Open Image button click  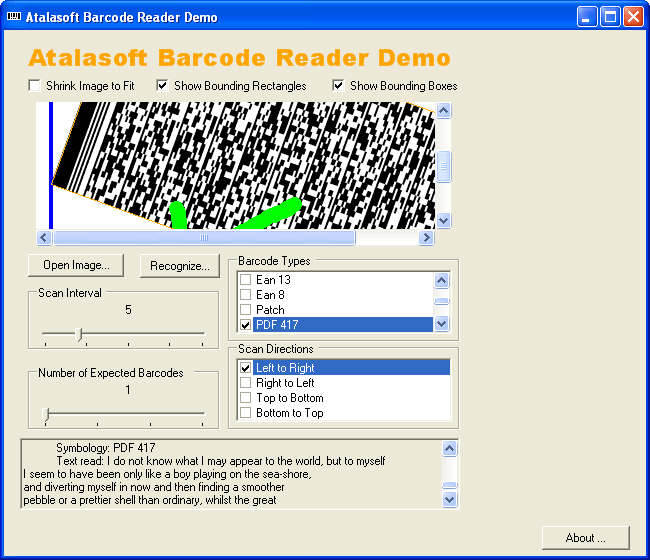tap(76, 265)
